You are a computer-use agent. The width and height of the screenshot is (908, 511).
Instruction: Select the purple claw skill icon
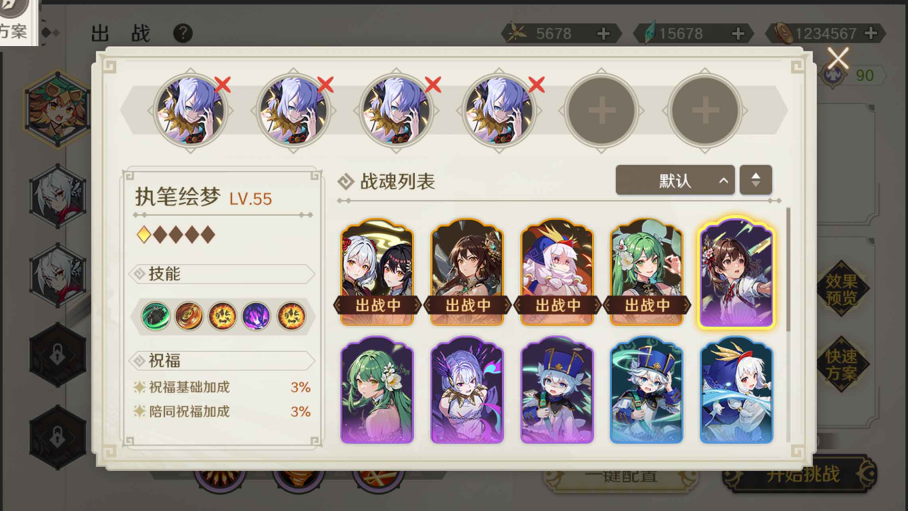256,316
